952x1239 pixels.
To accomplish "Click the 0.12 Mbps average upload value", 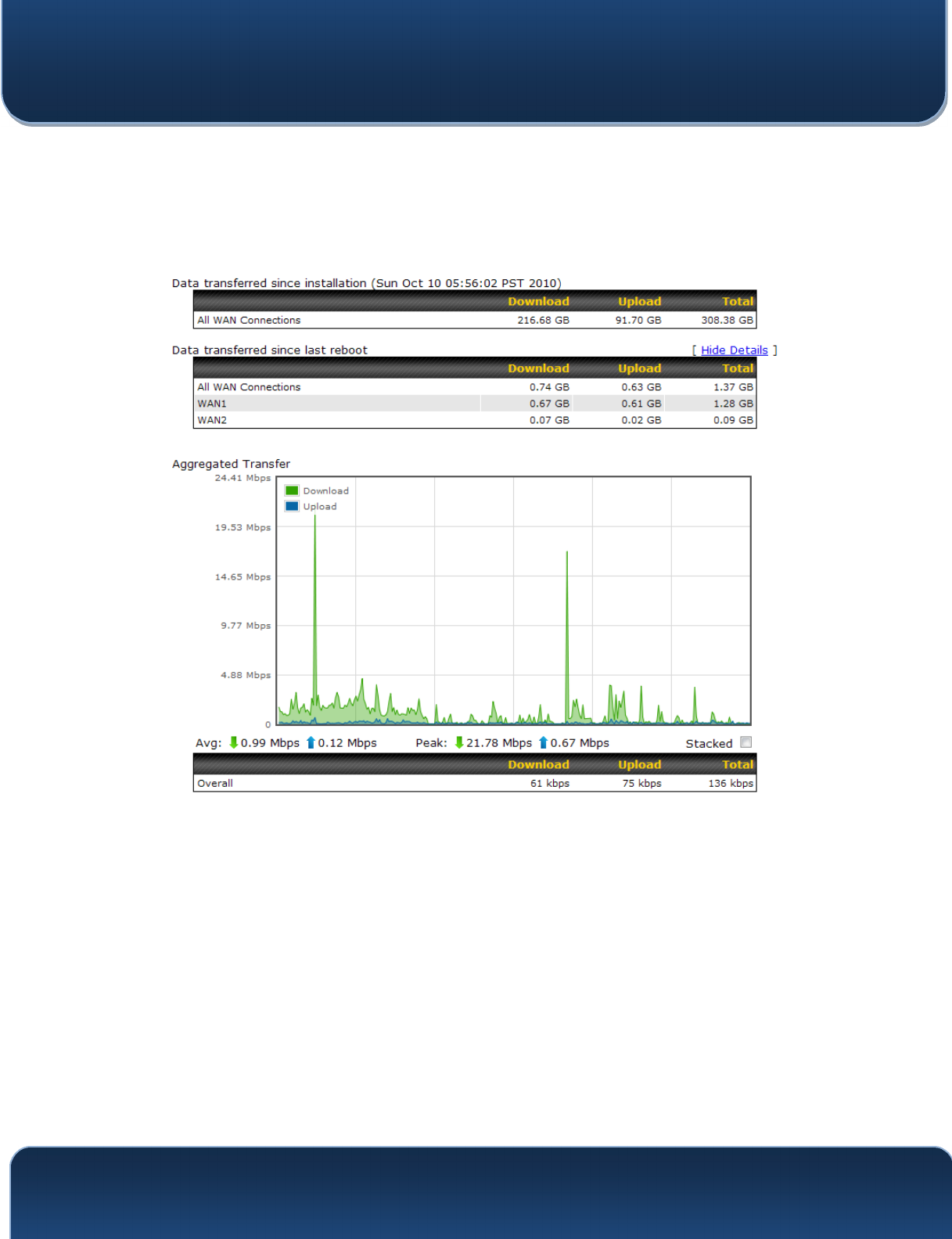I will coord(347,743).
